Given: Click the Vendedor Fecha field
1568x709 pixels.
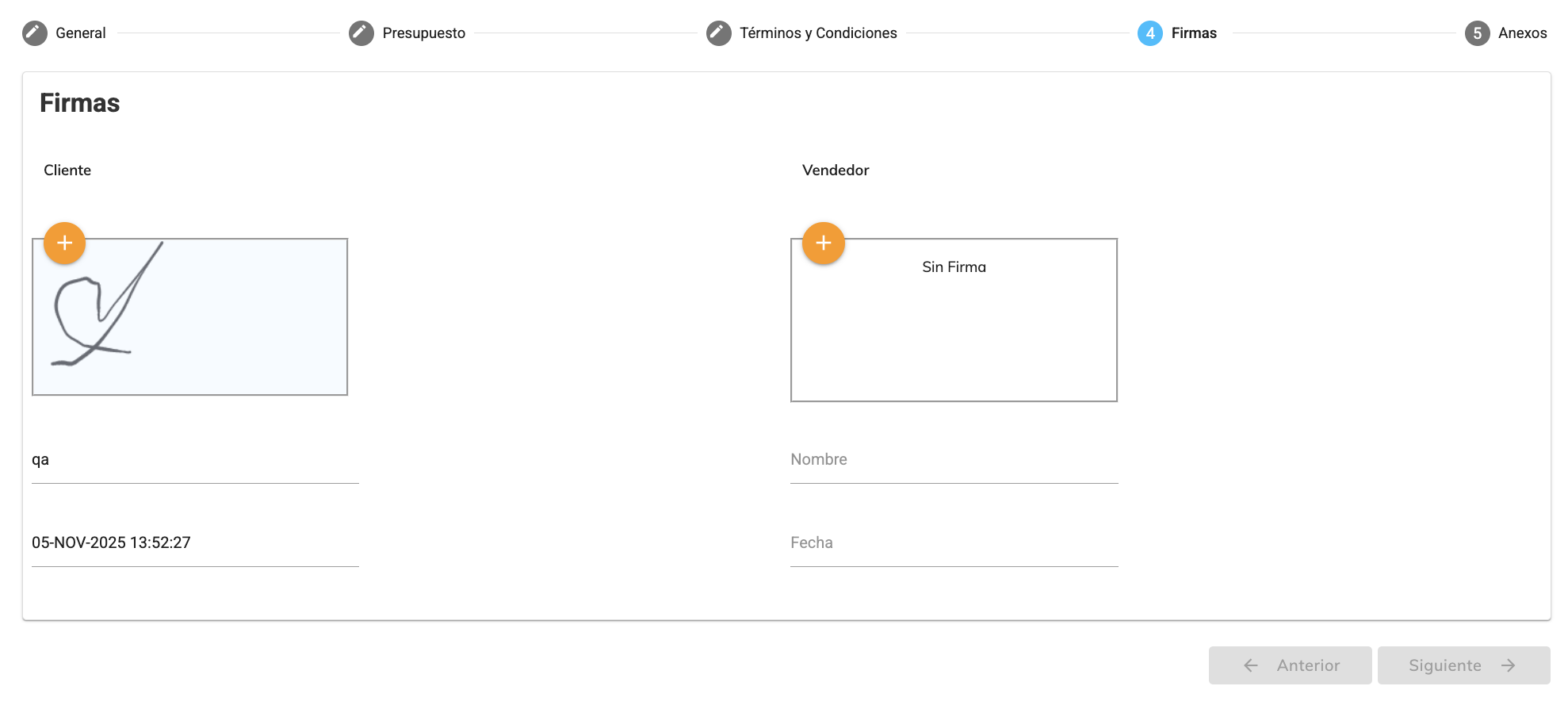Looking at the screenshot, I should [x=954, y=543].
